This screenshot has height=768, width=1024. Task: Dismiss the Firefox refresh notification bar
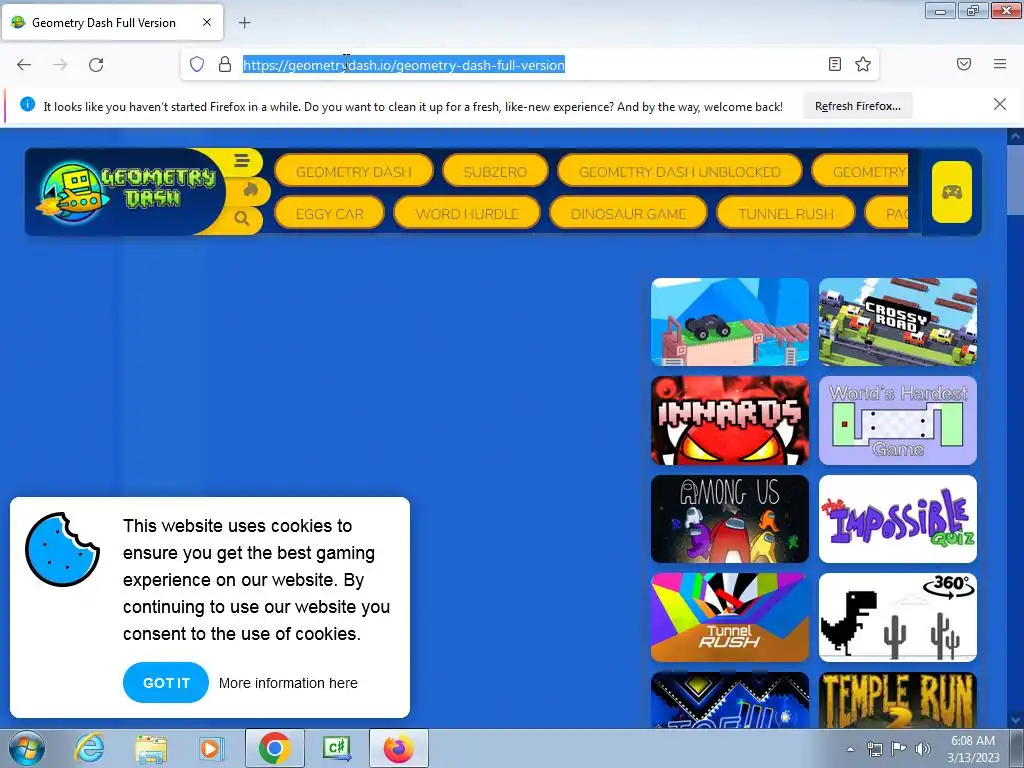point(999,104)
